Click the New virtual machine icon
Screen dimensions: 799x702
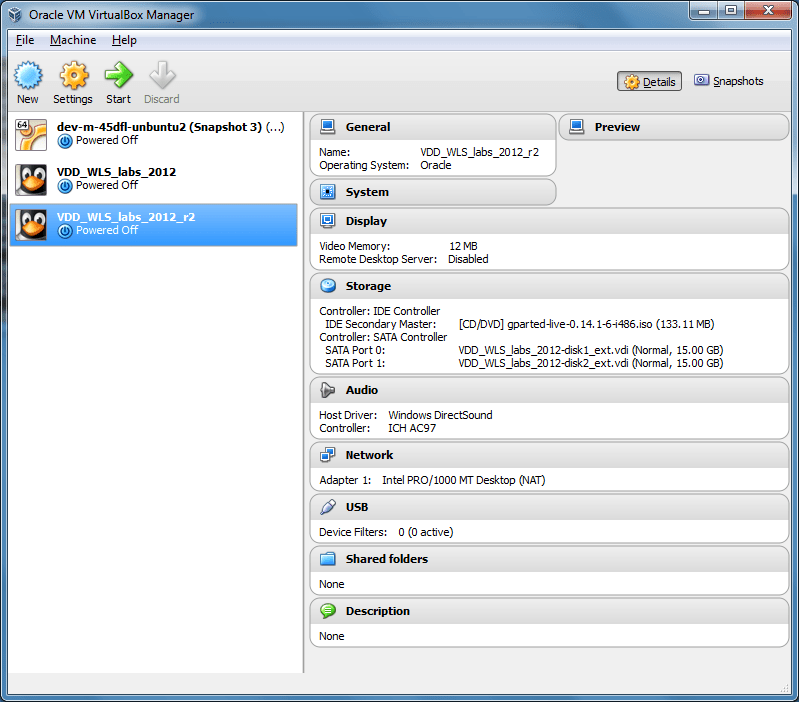point(28,75)
